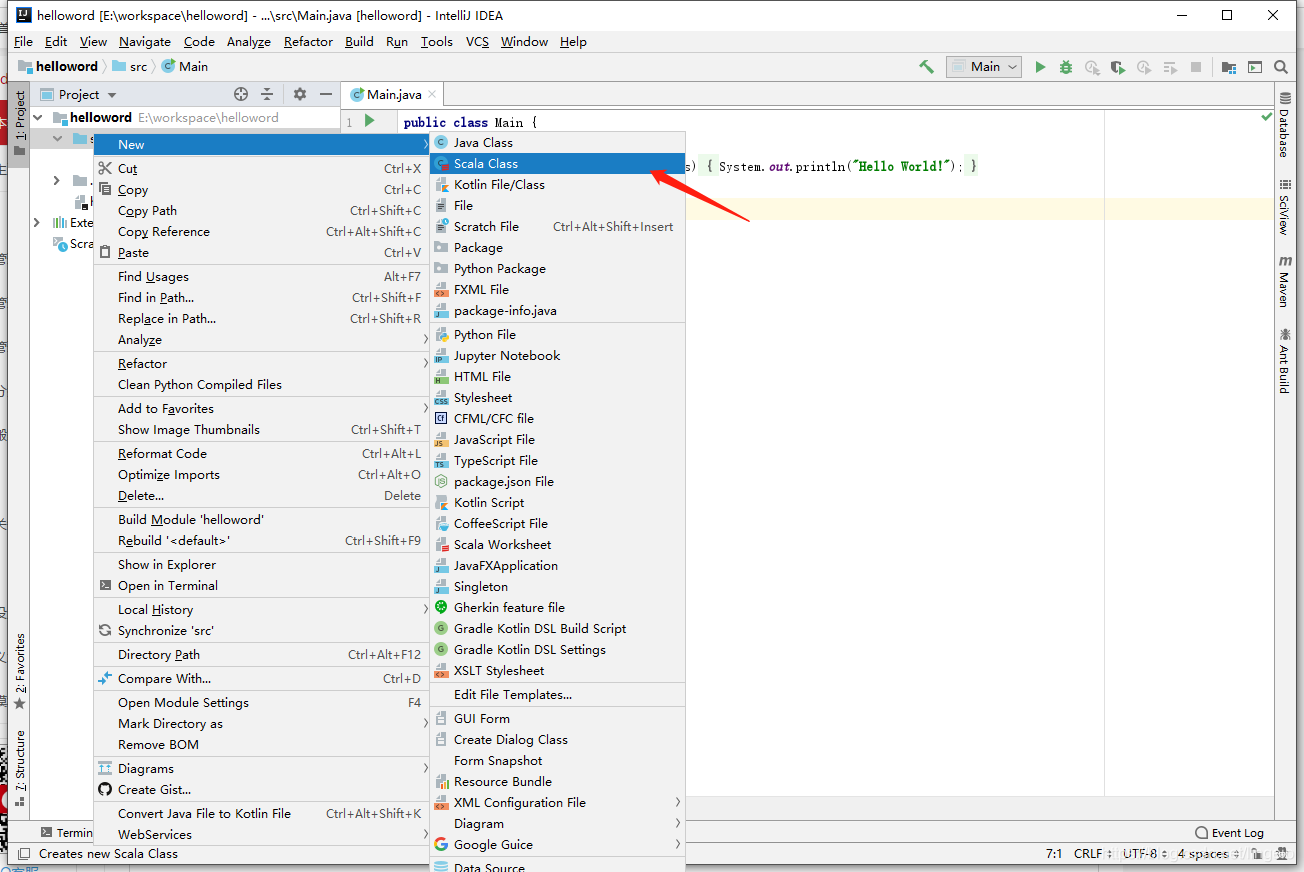1304x872 pixels.
Task: Click Reformat Code
Action: coord(261,454)
